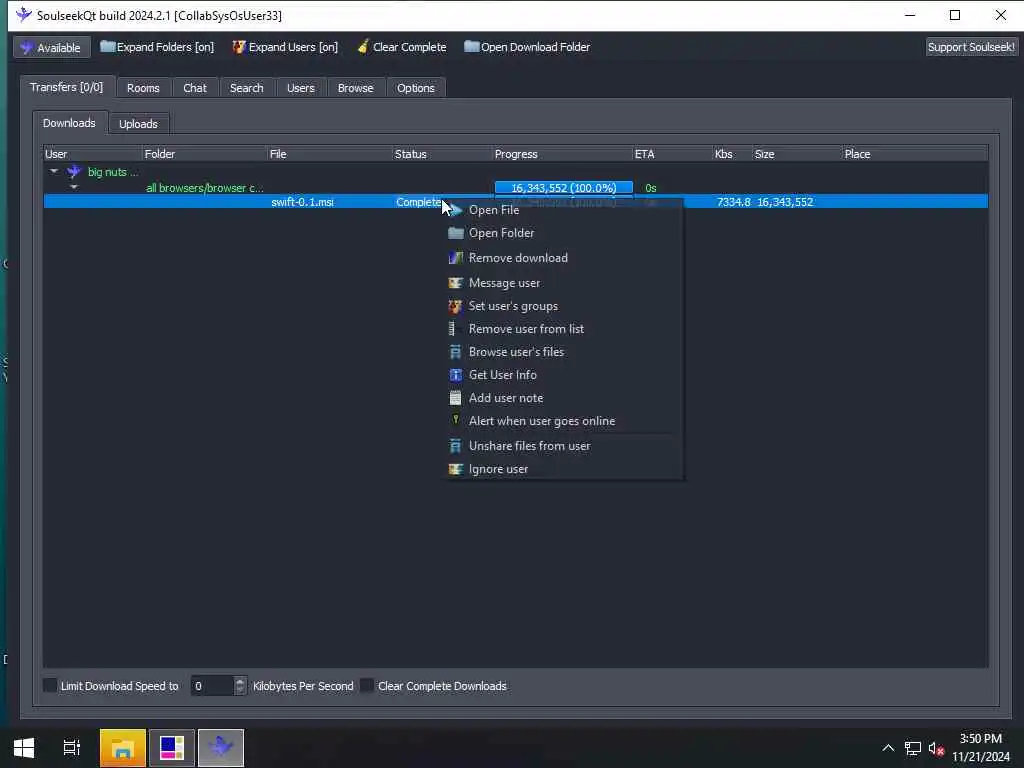
Task: Sort by File column header
Action: click(330, 154)
